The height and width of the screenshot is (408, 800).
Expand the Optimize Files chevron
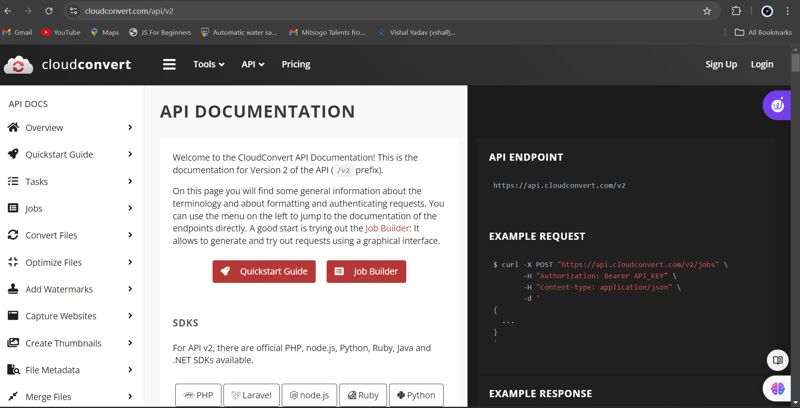[x=130, y=262]
